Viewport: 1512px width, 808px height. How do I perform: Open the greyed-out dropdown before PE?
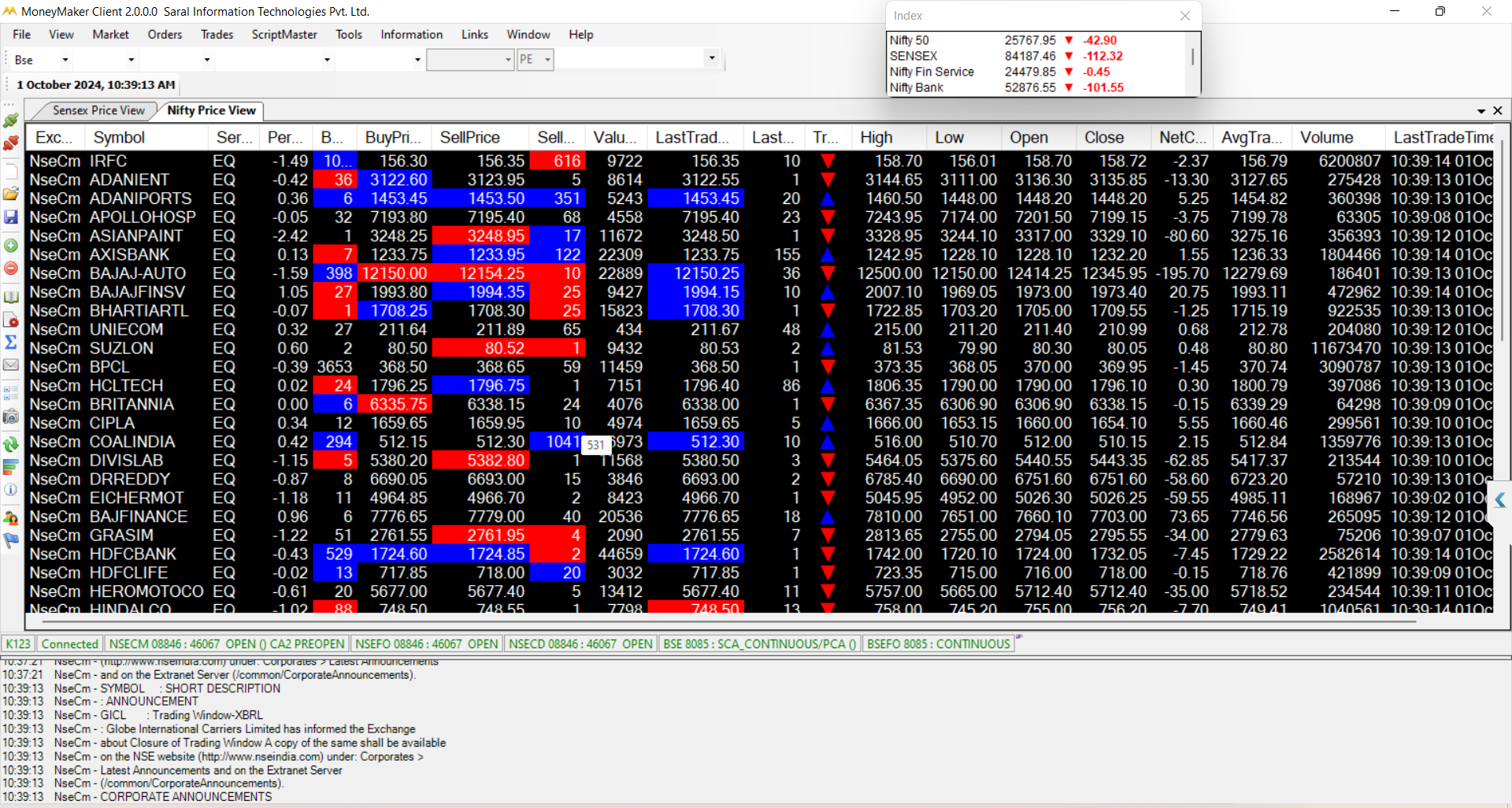pyautogui.click(x=470, y=60)
